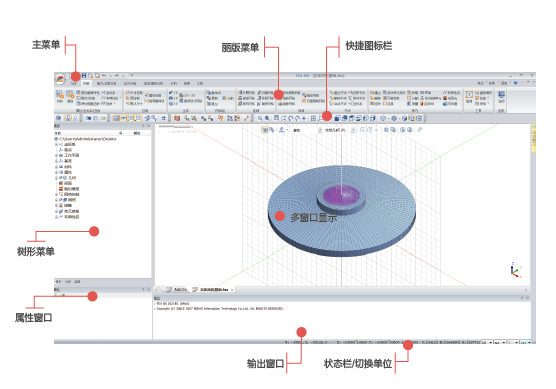Collapse the 几何 tree node
The height and width of the screenshot is (389, 556).
[x=56, y=178]
